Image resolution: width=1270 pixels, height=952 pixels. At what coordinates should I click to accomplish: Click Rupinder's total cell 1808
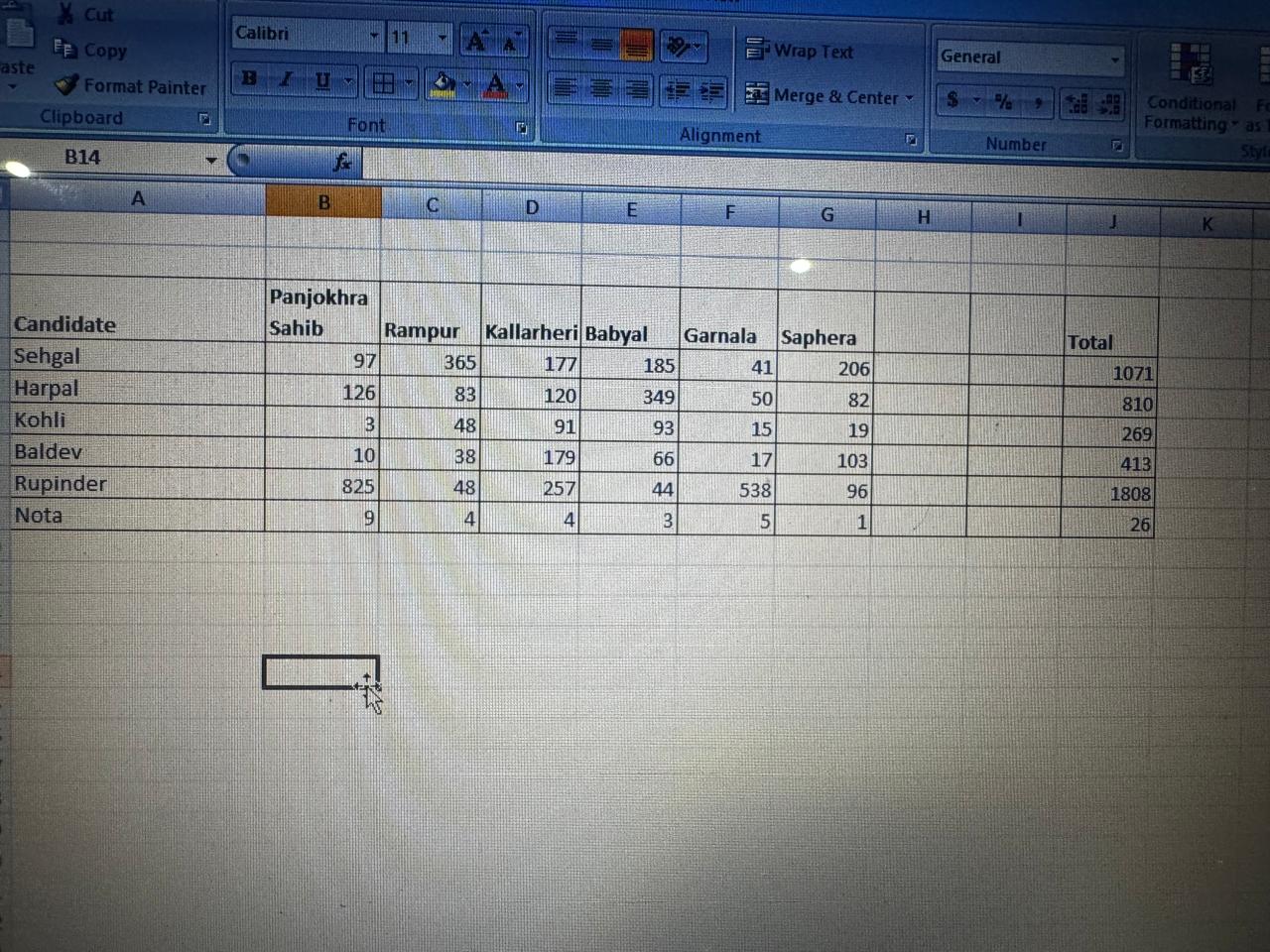[1108, 494]
